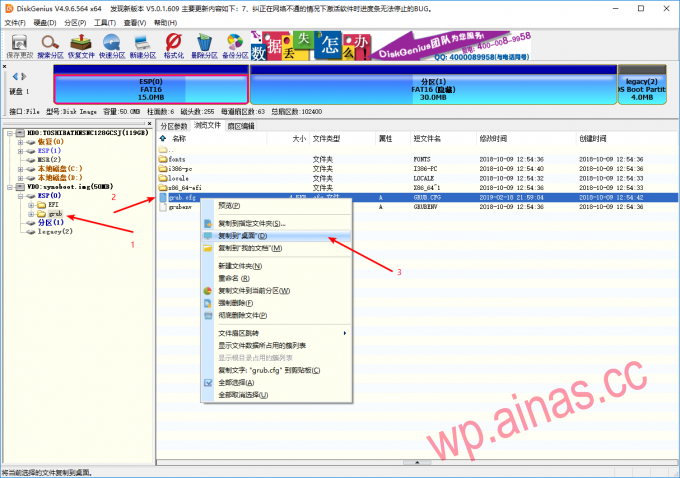Screen dimensions: 680x478
Task: Click the Save Changes toolbar icon
Action: click(x=20, y=46)
